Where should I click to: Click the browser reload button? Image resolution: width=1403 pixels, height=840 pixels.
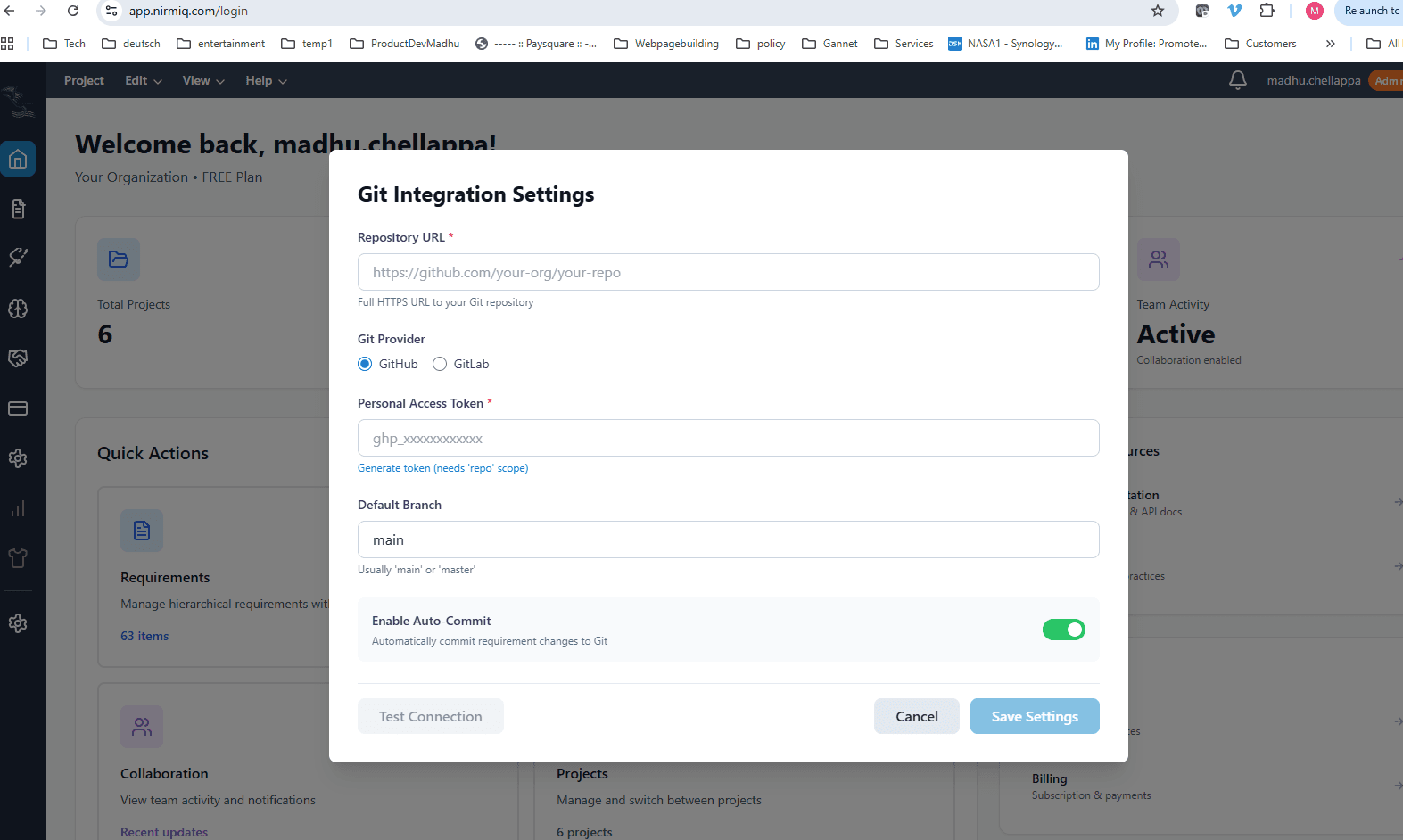pyautogui.click(x=73, y=11)
